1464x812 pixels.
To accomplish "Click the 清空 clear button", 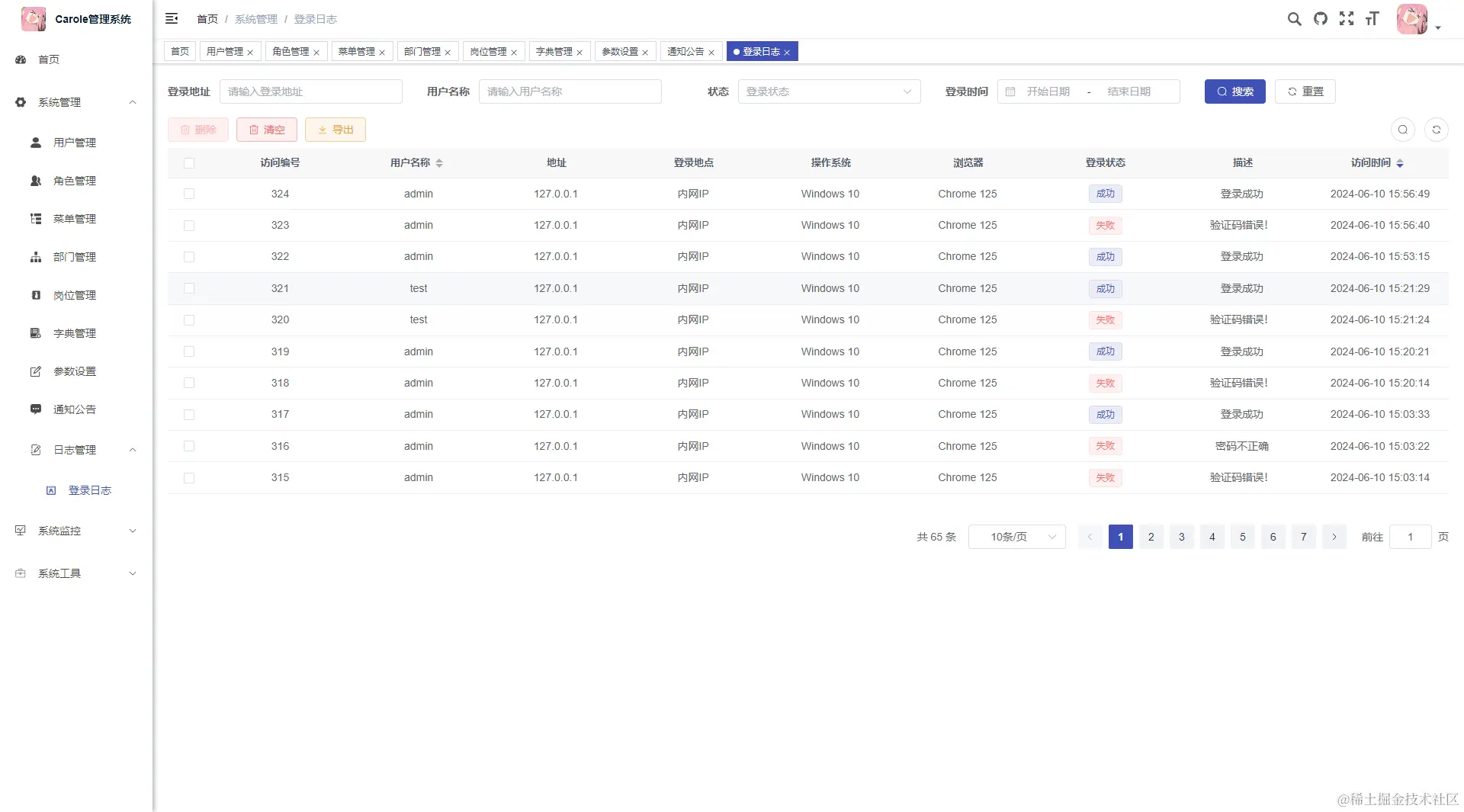I will [266, 130].
